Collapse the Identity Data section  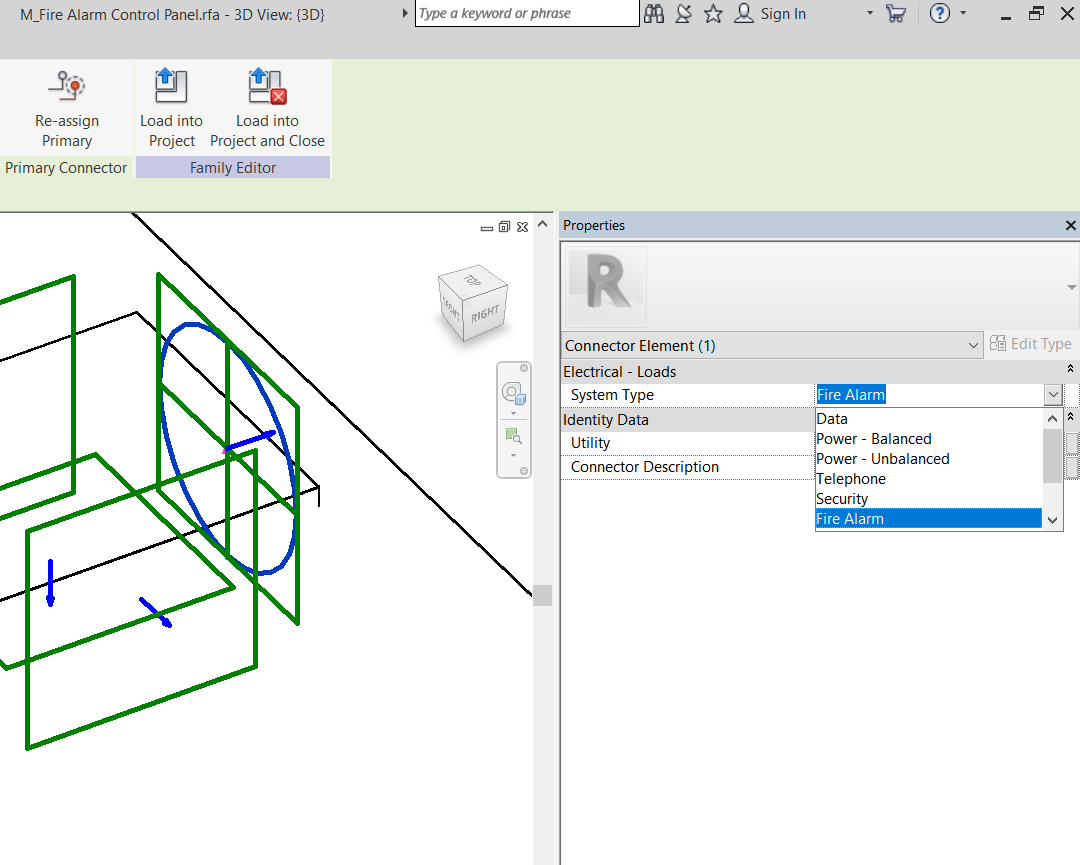(x=1070, y=417)
